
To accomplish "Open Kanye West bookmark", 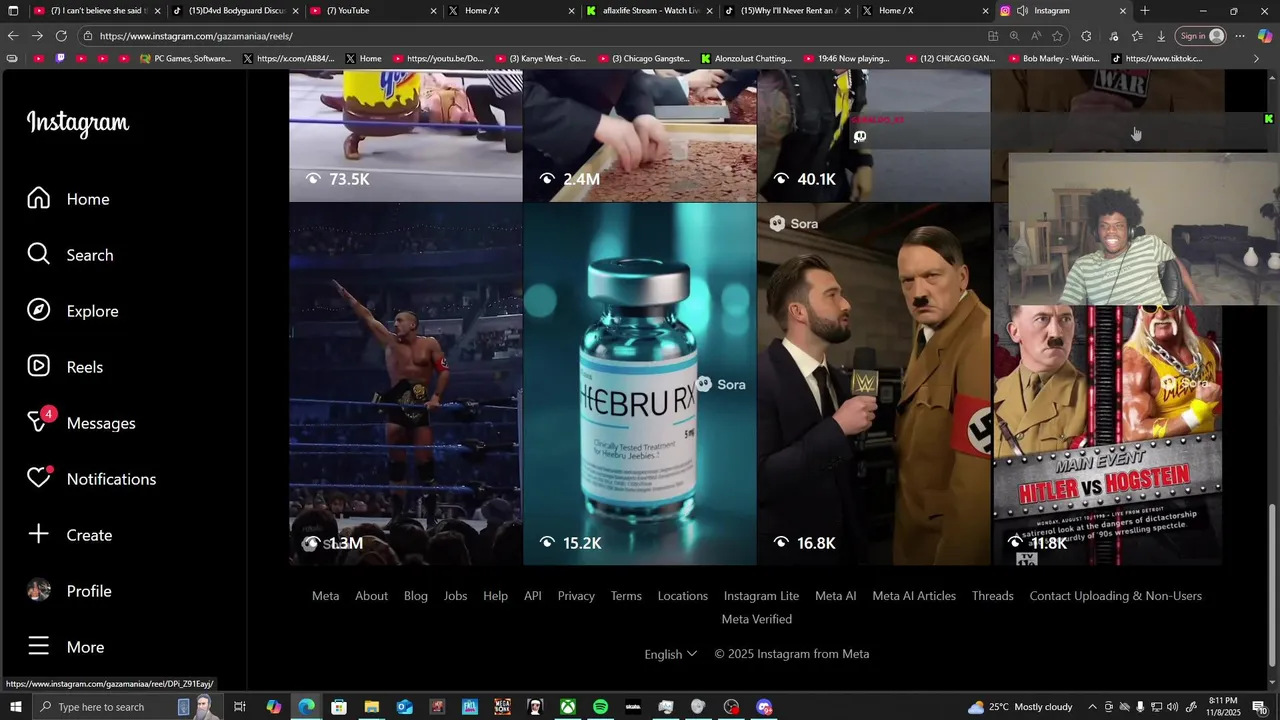I will 540,59.
